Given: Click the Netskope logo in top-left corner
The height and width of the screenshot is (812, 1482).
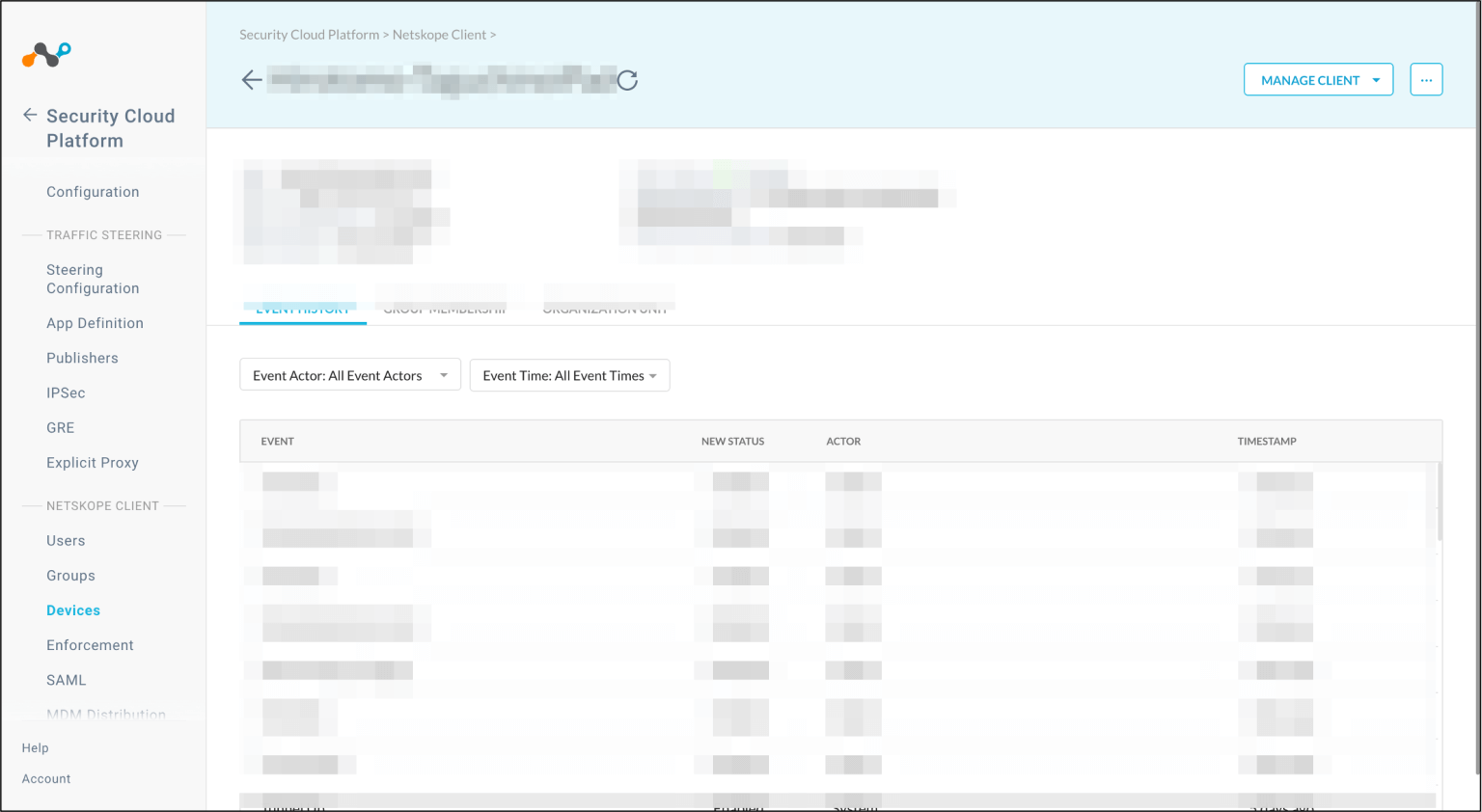Looking at the screenshot, I should point(45,55).
